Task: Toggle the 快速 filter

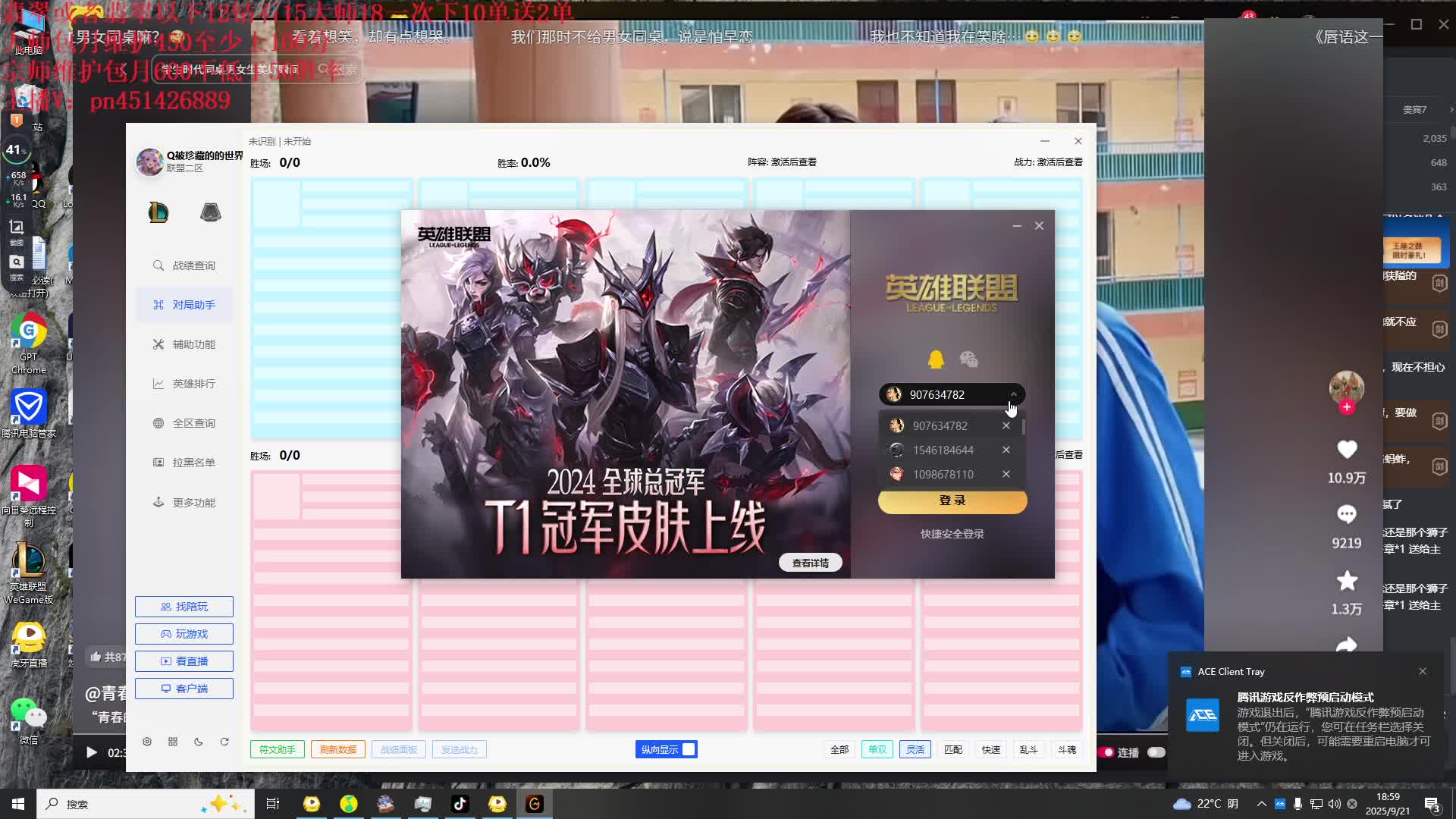Action: [991, 749]
